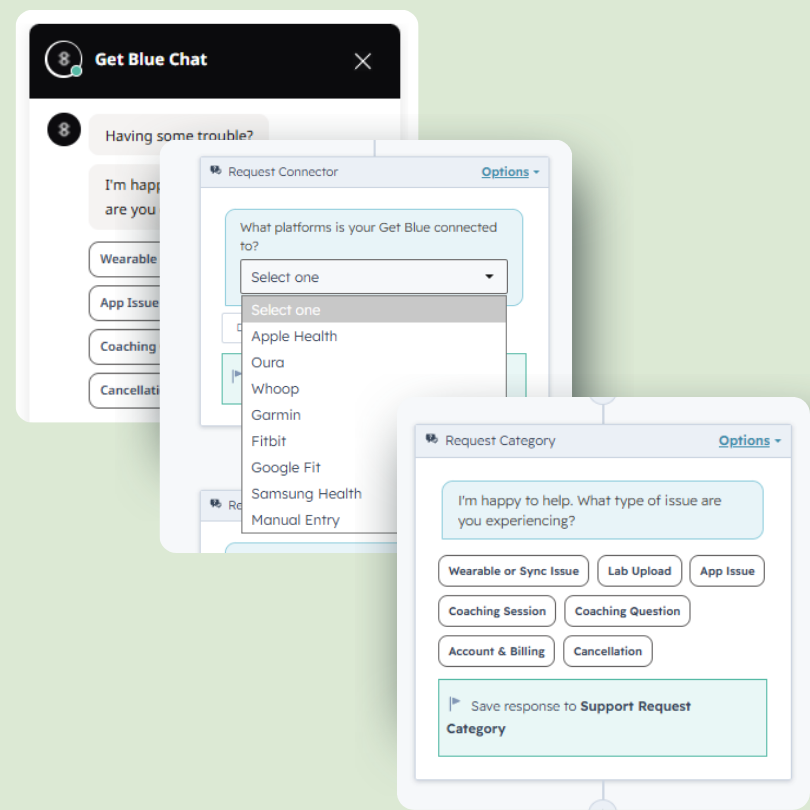Click the Save response to Support Request Category box

pos(602,718)
